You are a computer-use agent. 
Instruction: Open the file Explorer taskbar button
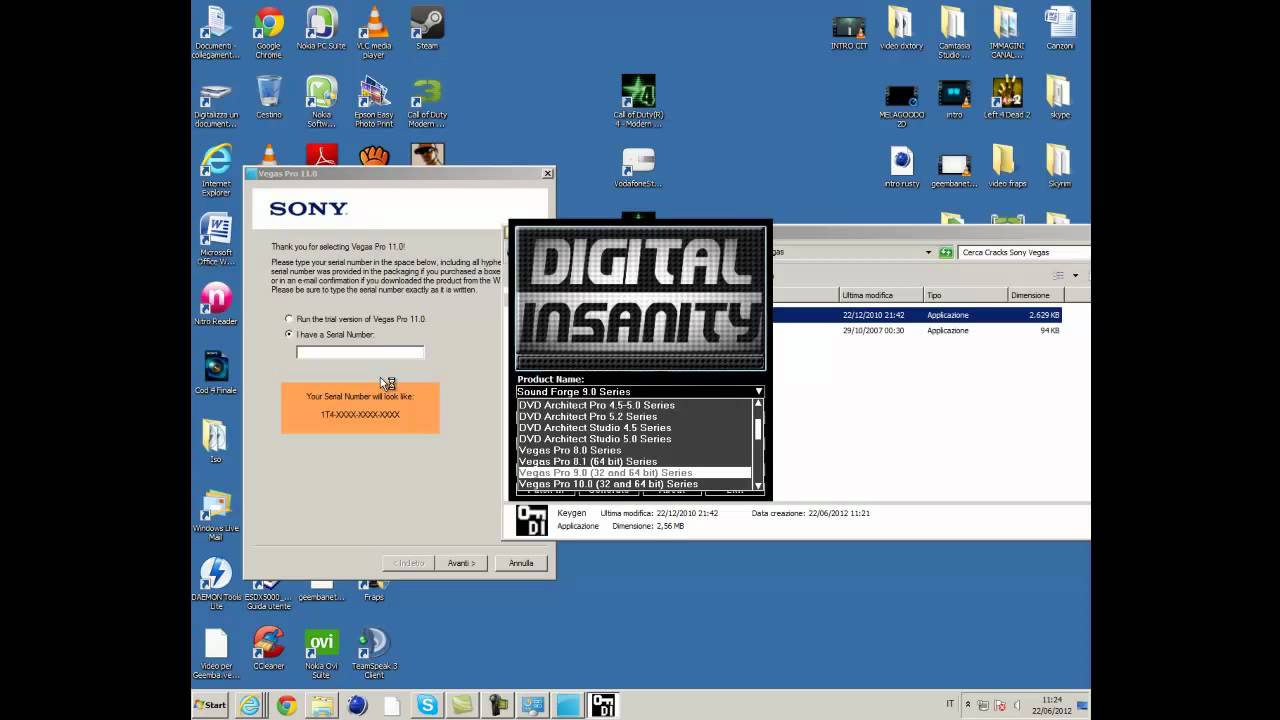click(x=321, y=705)
